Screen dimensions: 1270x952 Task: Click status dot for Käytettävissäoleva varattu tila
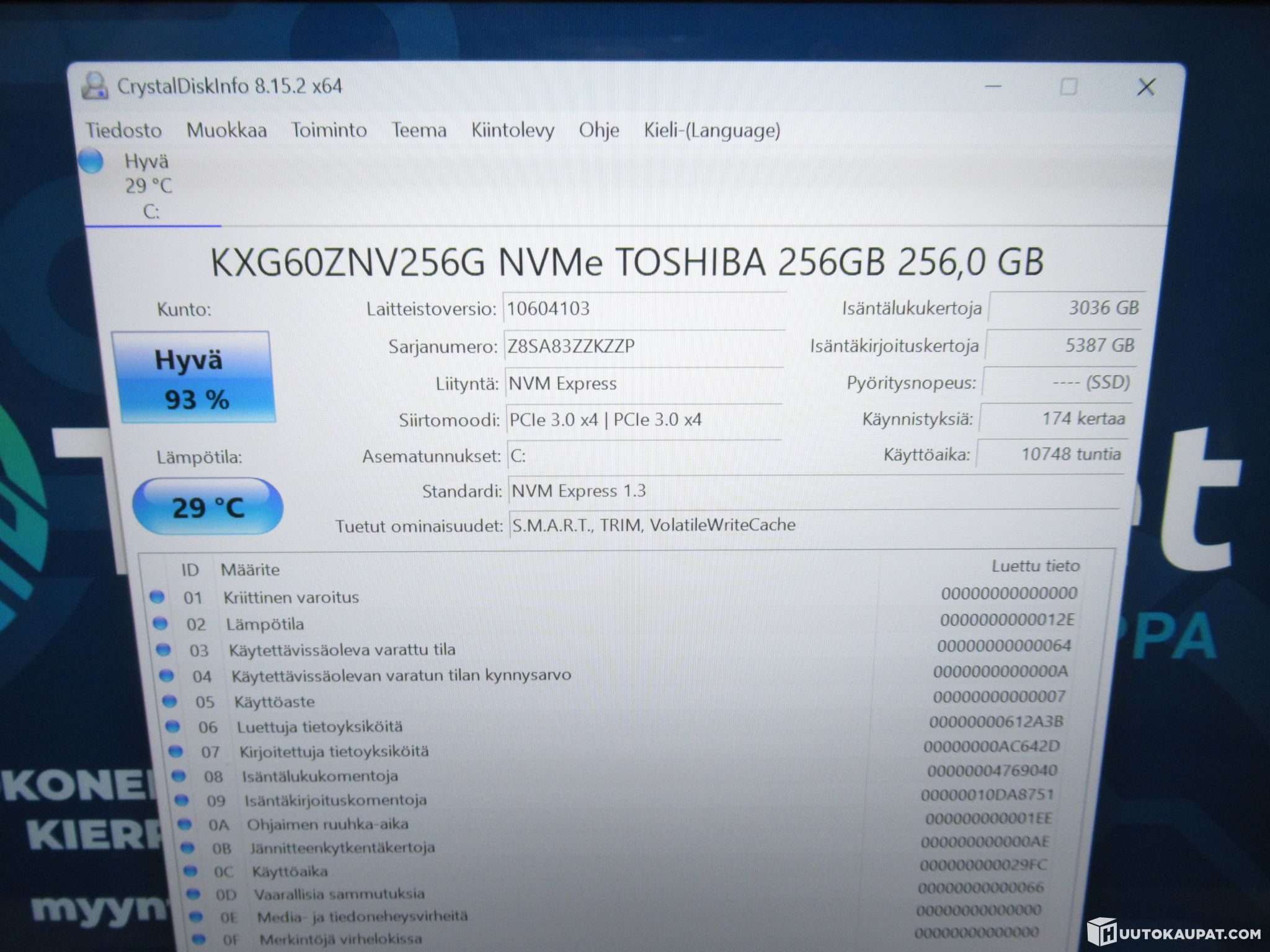[x=163, y=650]
